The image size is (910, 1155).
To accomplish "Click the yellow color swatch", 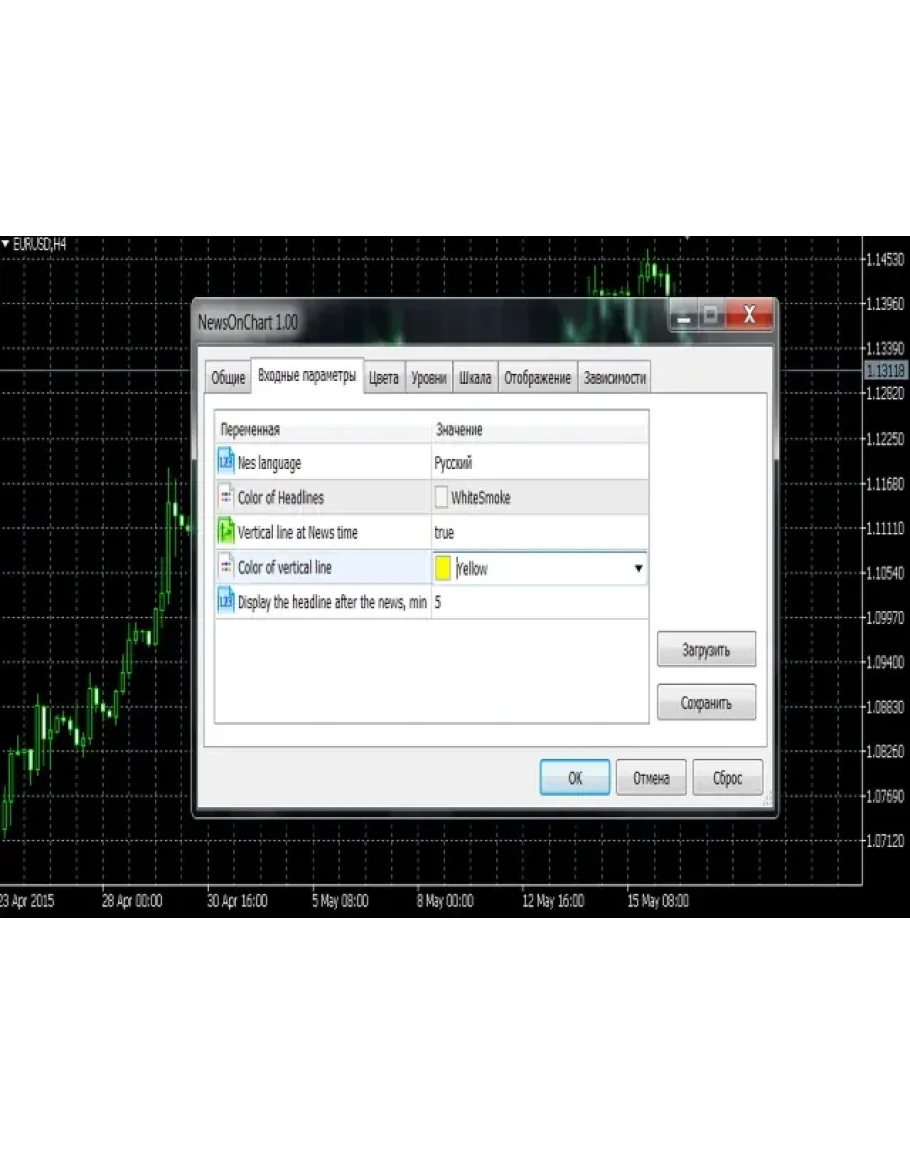I will [x=443, y=569].
